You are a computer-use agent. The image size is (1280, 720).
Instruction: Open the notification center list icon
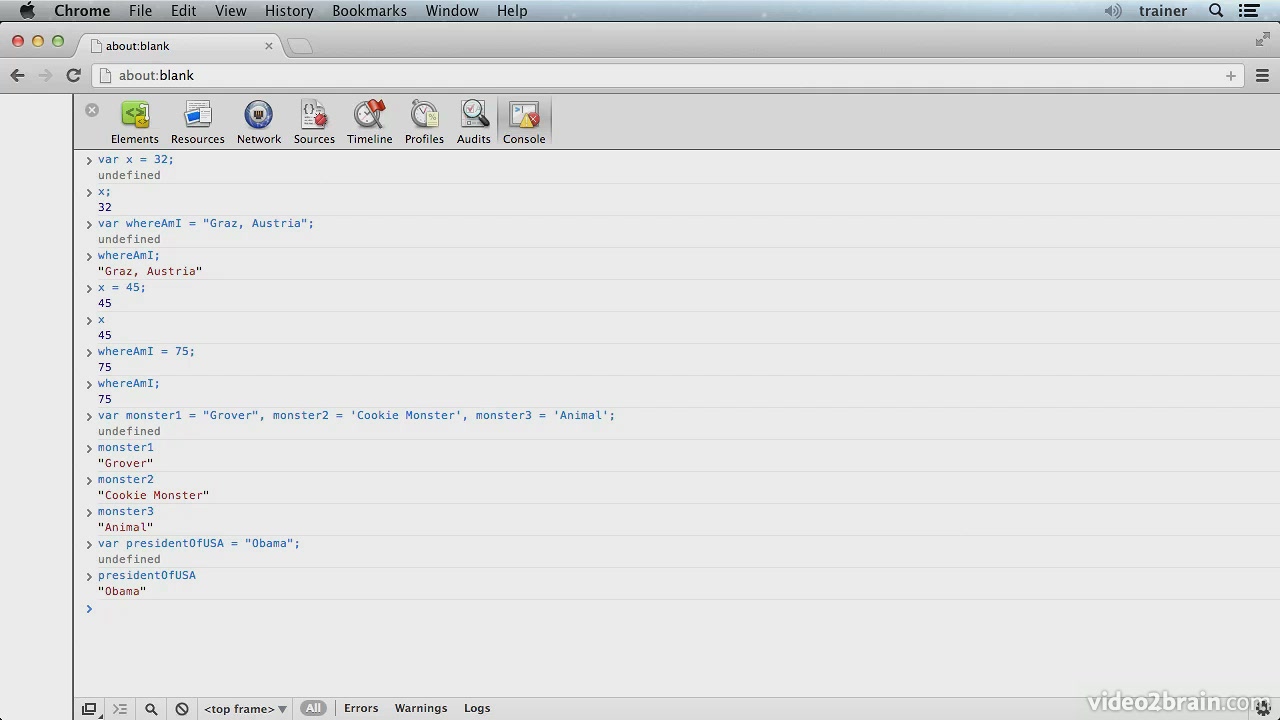pyautogui.click(x=1249, y=11)
